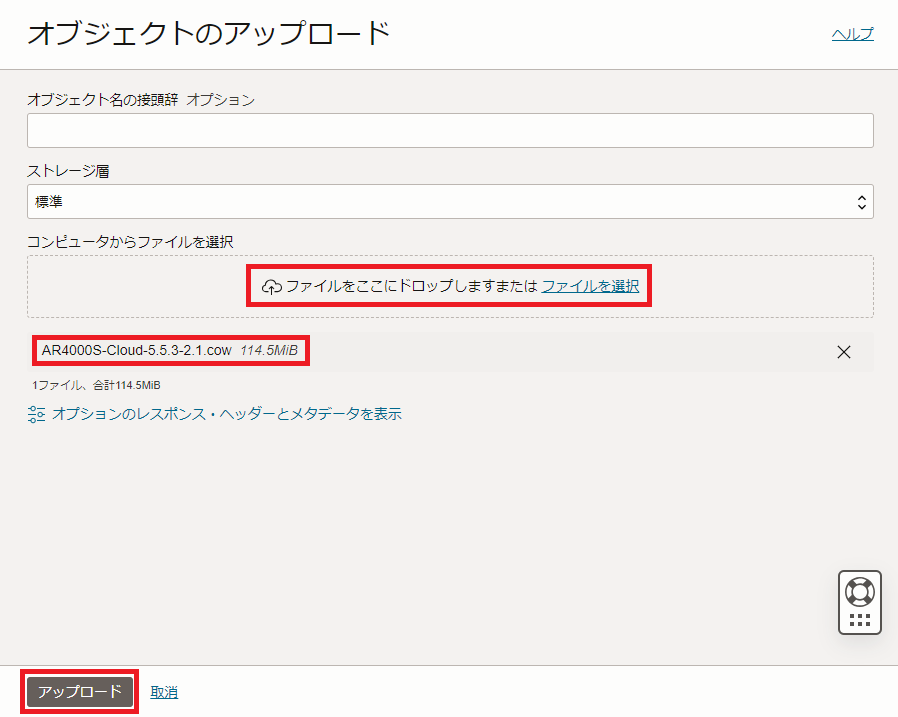This screenshot has height=717, width=898.
Task: Click the cloud upload icon in drop zone
Action: (272, 287)
